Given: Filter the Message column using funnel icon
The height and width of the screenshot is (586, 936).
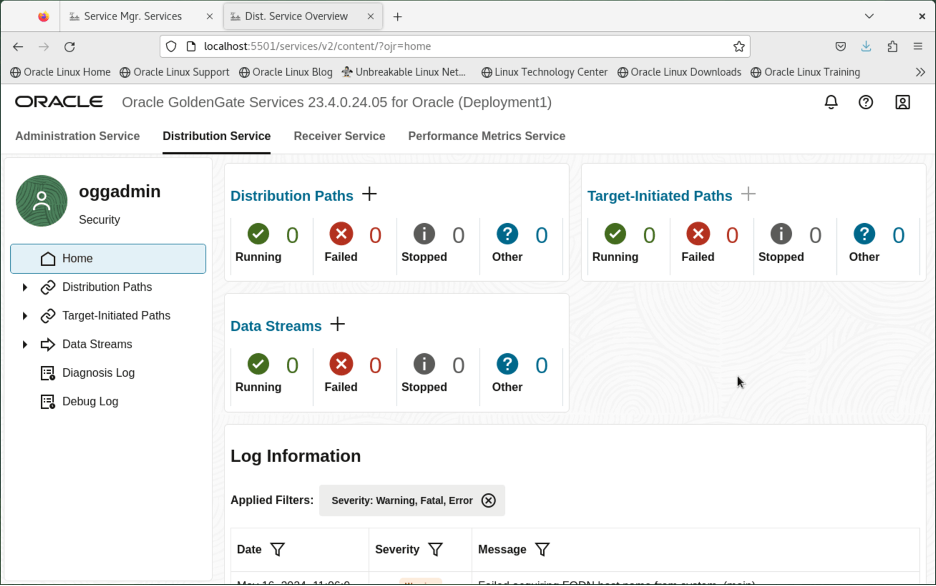Looking at the screenshot, I should coord(542,549).
